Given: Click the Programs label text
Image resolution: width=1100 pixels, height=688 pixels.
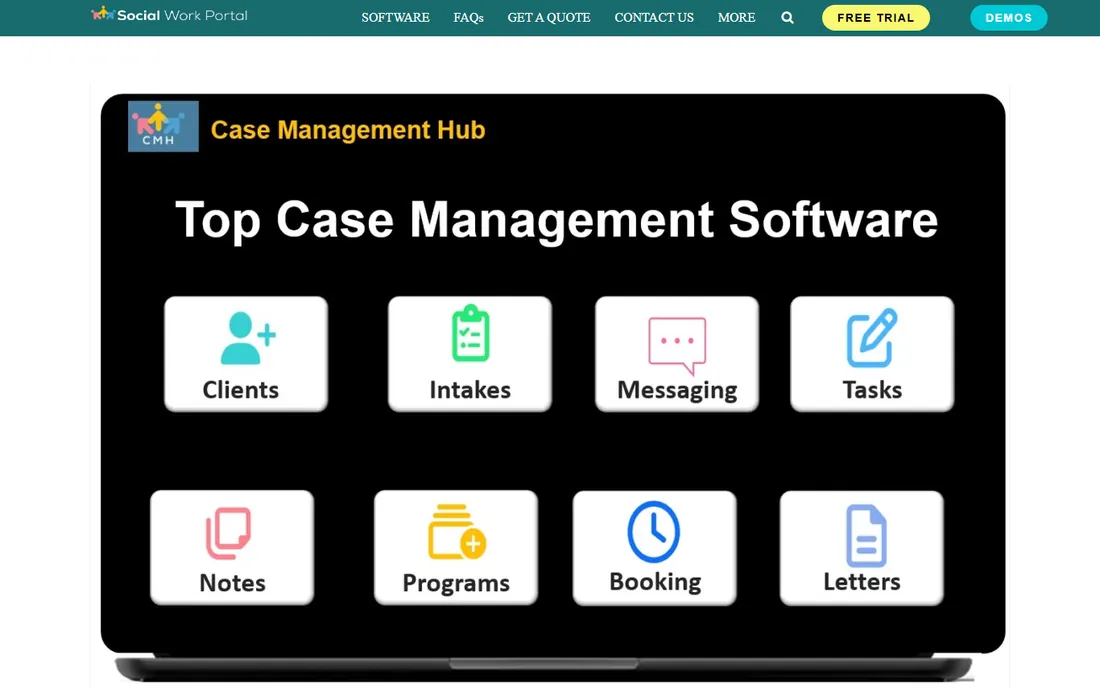Looking at the screenshot, I should [456, 584].
